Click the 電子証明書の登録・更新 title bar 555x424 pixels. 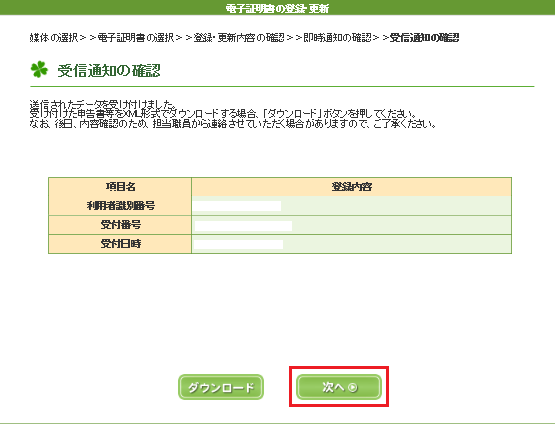[278, 8]
